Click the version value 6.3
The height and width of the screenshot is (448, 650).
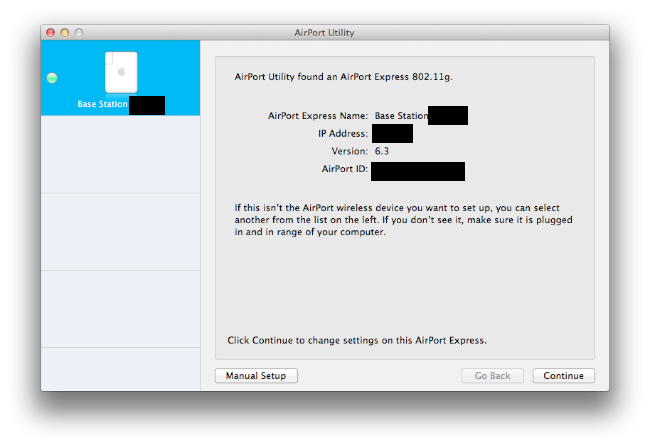click(382, 151)
